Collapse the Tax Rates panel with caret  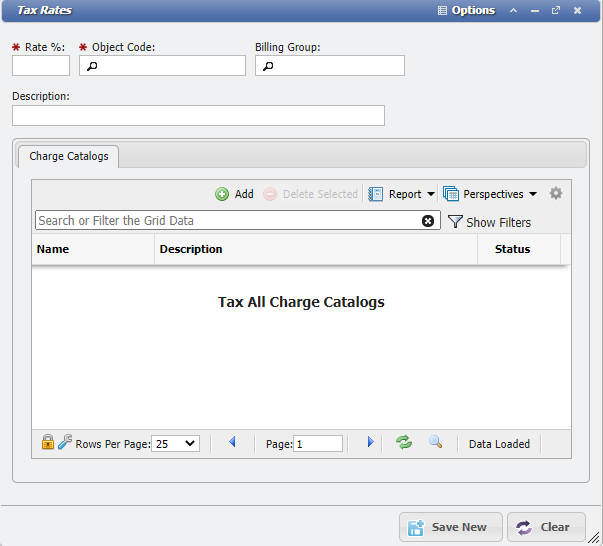coord(513,10)
